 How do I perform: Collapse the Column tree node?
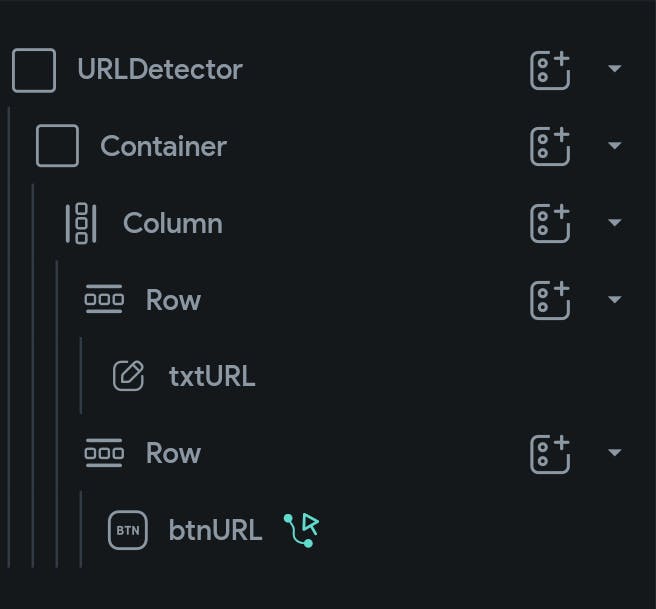(x=615, y=223)
